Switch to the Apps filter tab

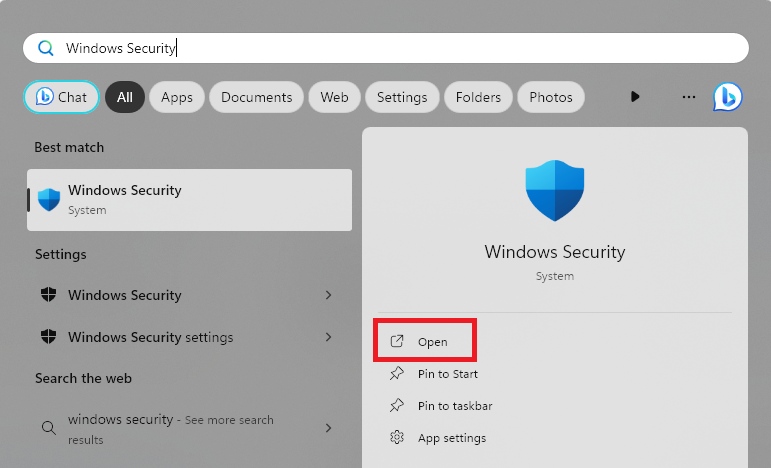[x=177, y=97]
